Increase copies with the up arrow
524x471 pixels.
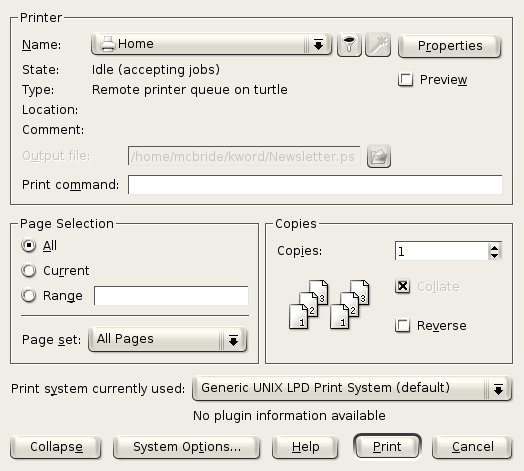(494, 247)
